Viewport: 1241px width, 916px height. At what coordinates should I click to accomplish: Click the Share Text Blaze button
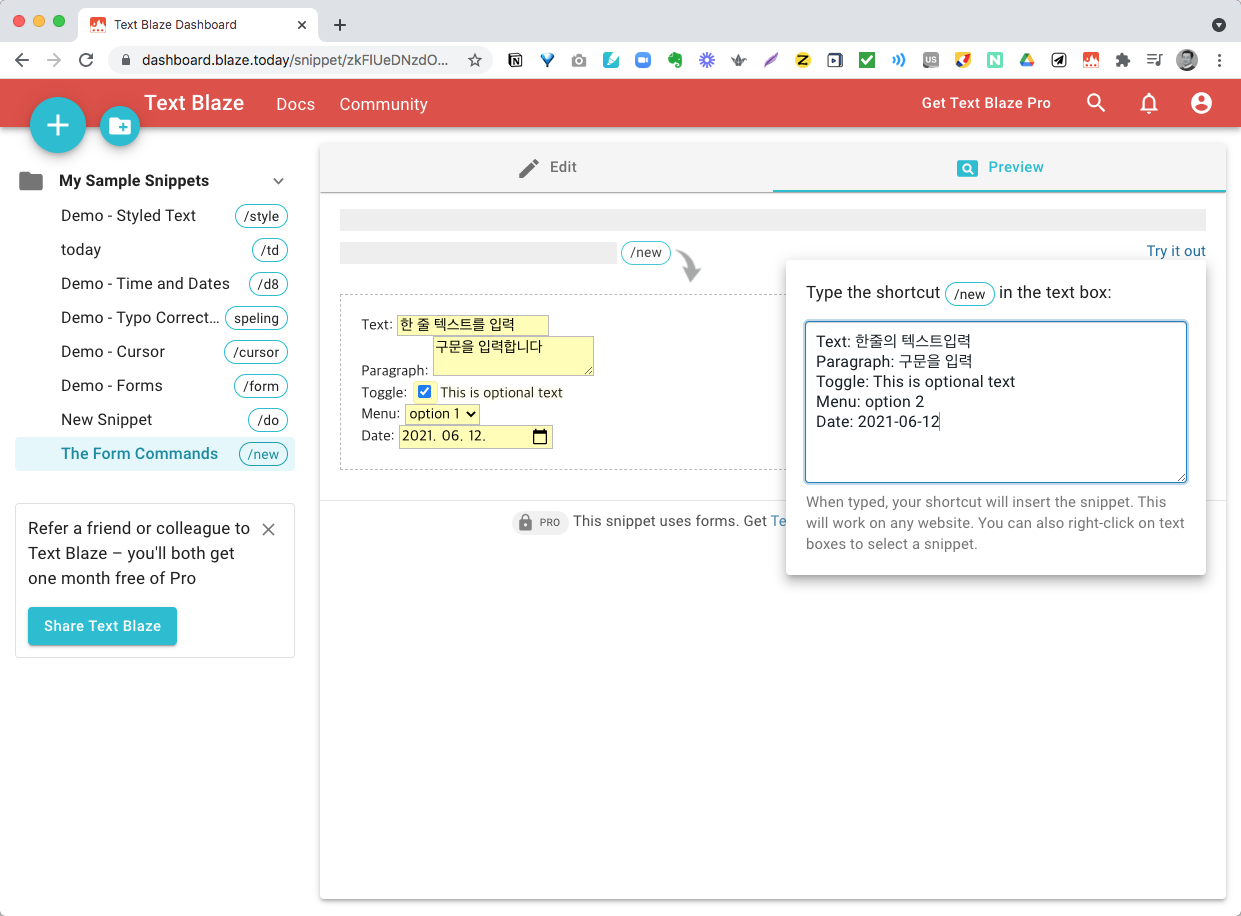click(x=102, y=626)
